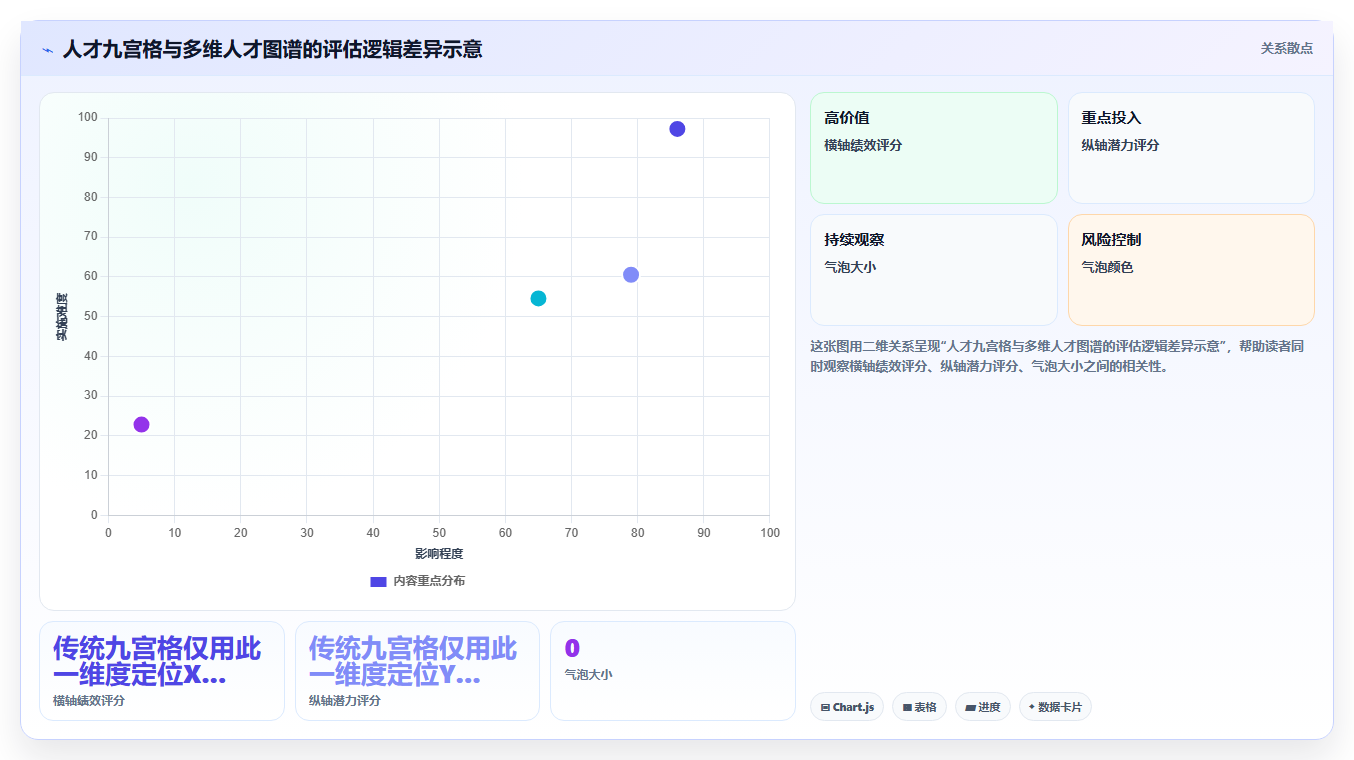The image size is (1354, 760).
Task: Toggle the 内容重点分布 legend swatch
Action: (378, 581)
